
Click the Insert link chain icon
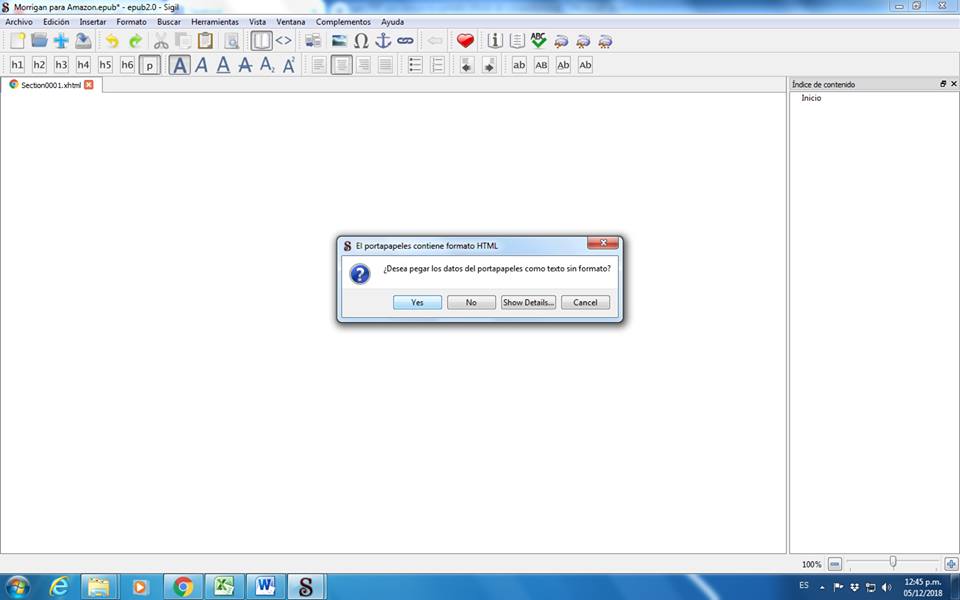(405, 41)
